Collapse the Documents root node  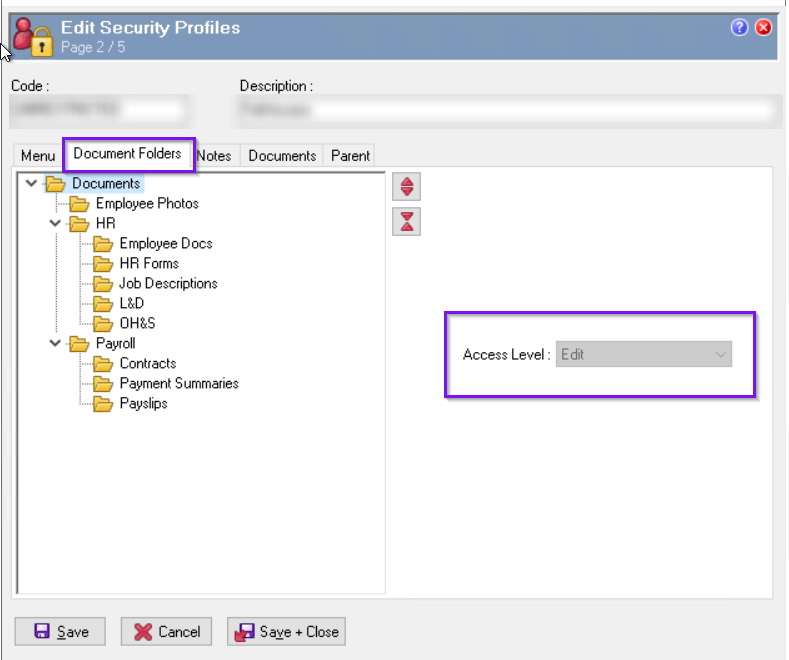(x=32, y=184)
